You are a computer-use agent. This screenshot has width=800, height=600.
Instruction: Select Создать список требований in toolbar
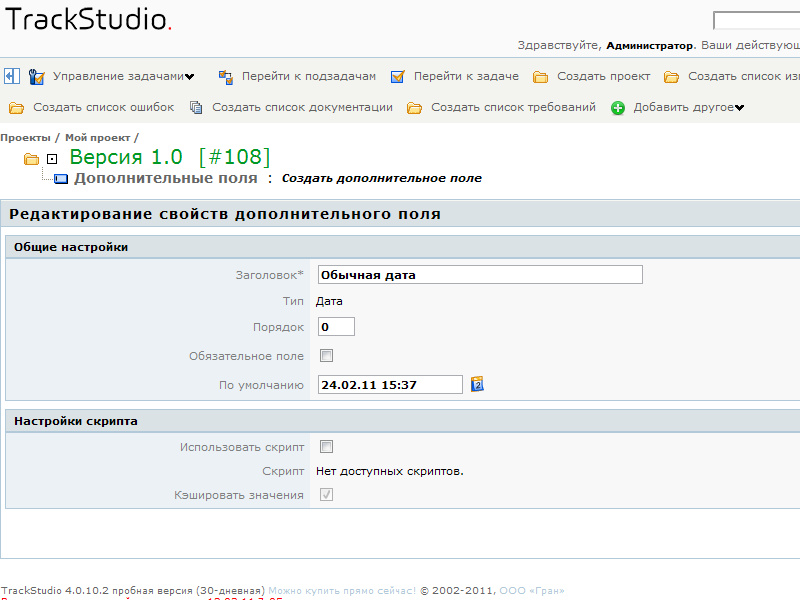[x=513, y=108]
